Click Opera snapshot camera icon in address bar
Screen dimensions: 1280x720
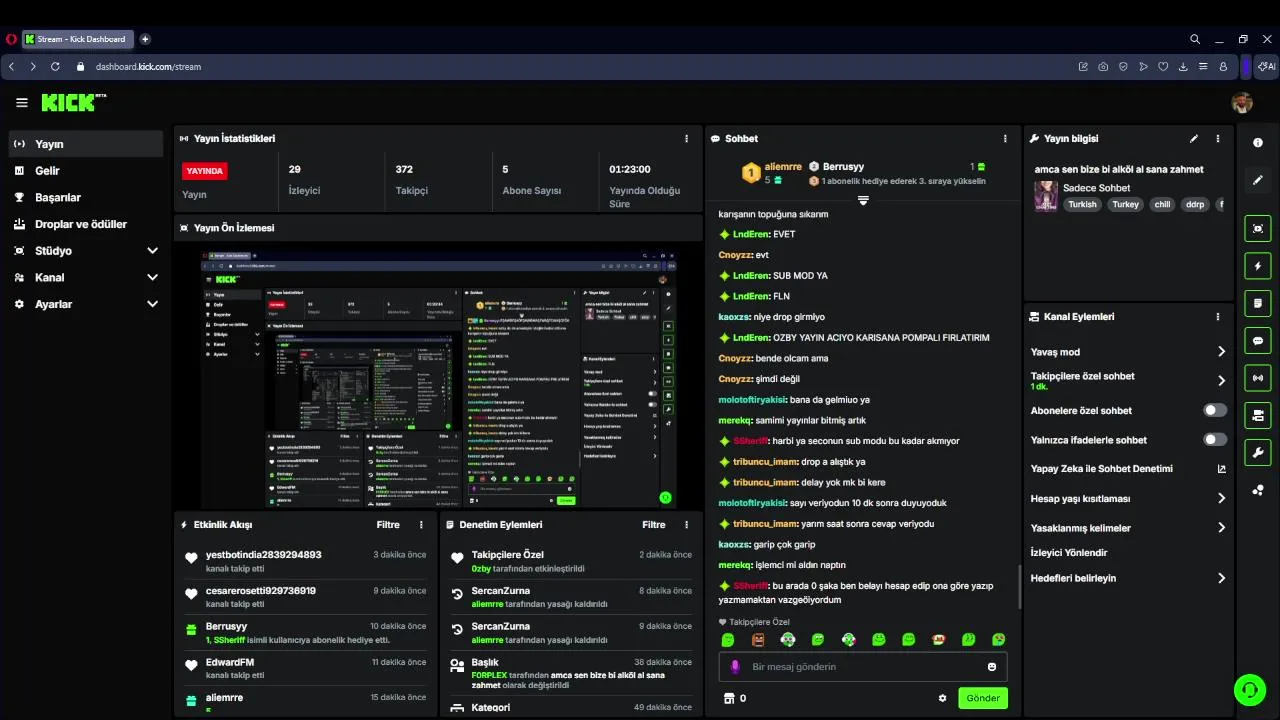[x=1103, y=67]
